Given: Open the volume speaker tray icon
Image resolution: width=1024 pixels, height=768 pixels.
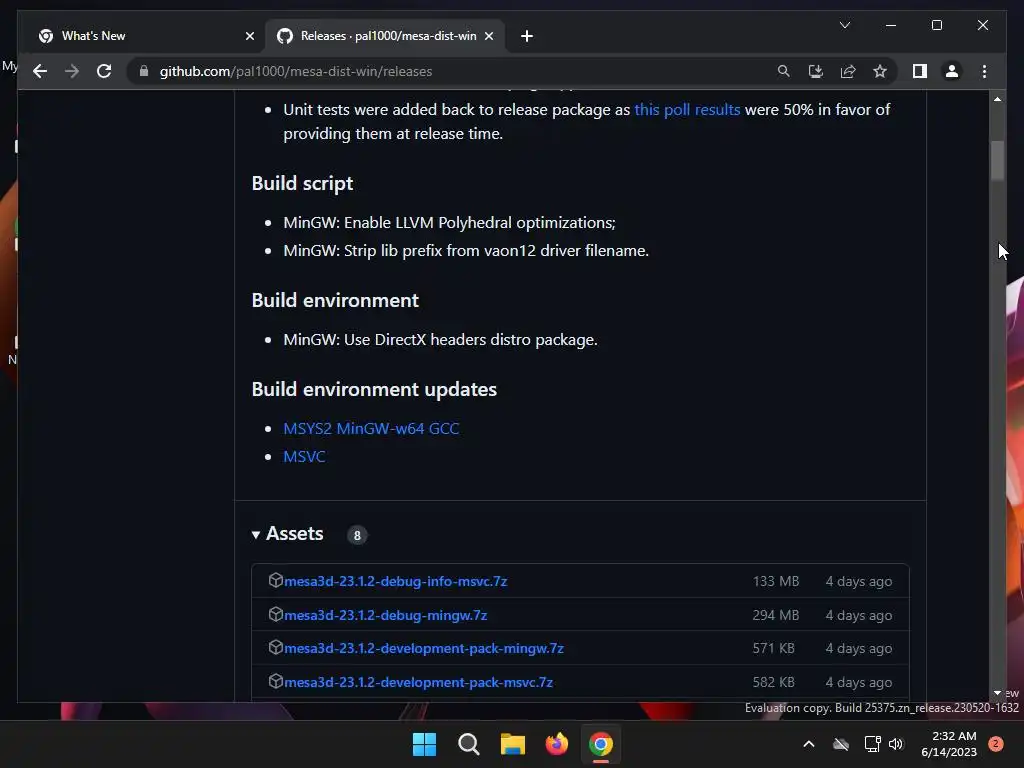Looking at the screenshot, I should point(896,744).
